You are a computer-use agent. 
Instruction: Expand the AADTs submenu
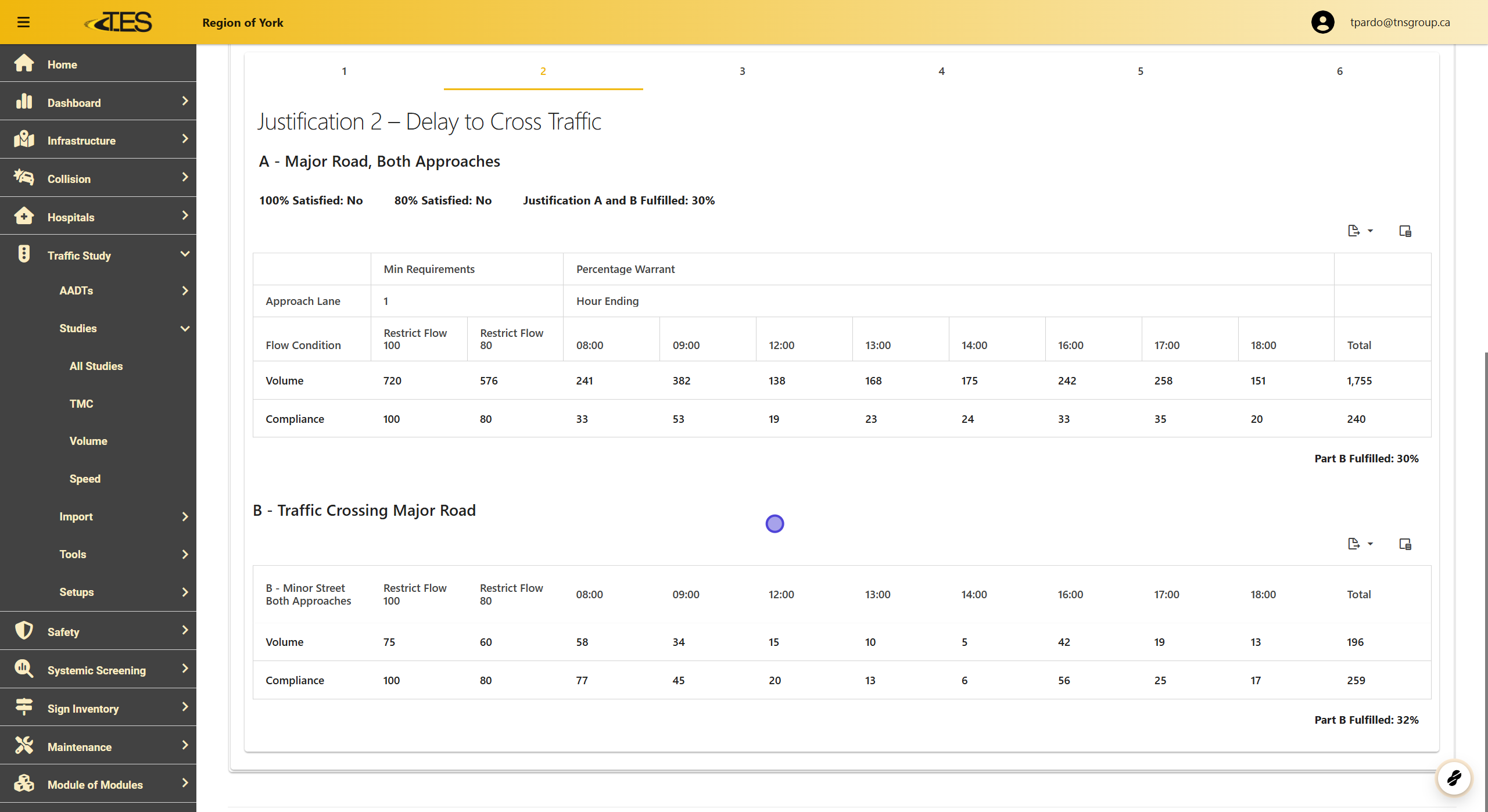click(x=185, y=290)
